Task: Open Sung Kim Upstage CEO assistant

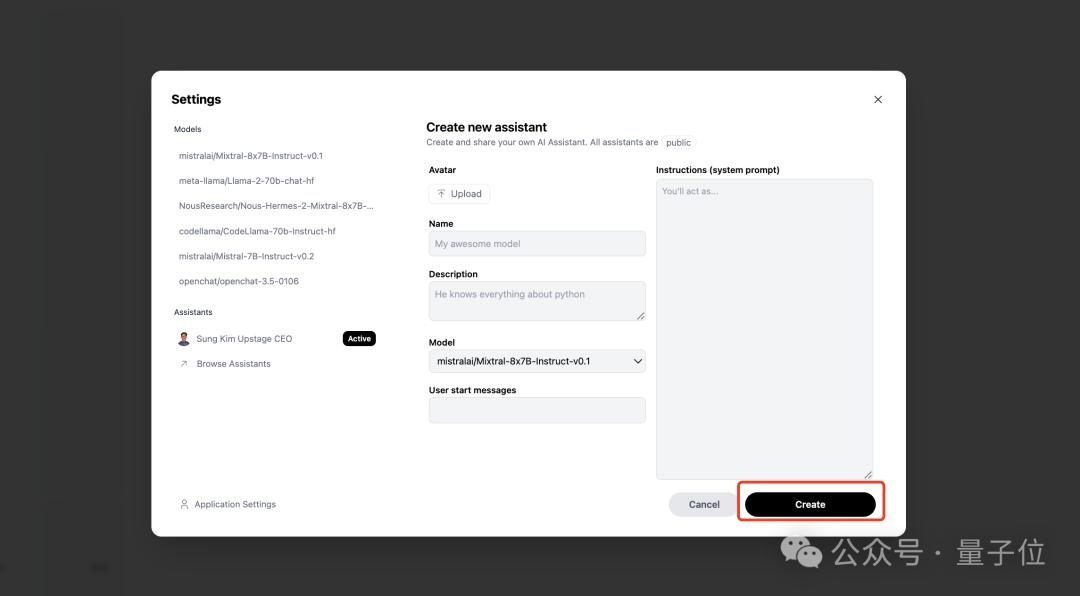Action: 244,338
